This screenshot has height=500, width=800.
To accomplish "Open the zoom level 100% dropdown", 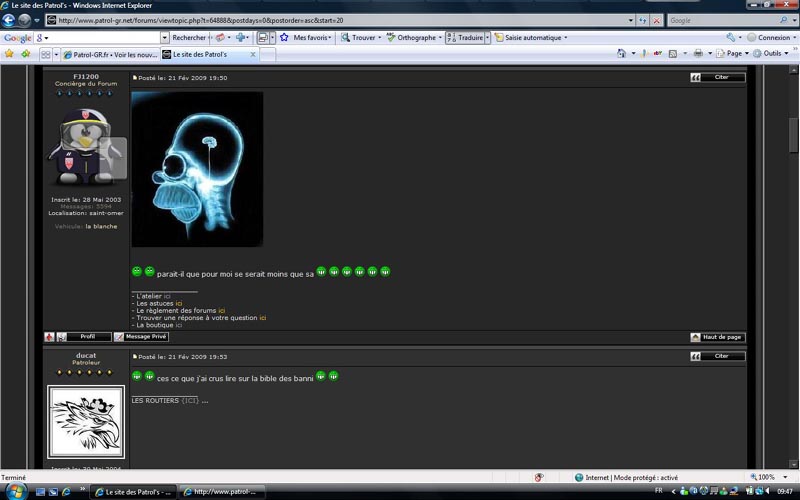I will pos(769,477).
